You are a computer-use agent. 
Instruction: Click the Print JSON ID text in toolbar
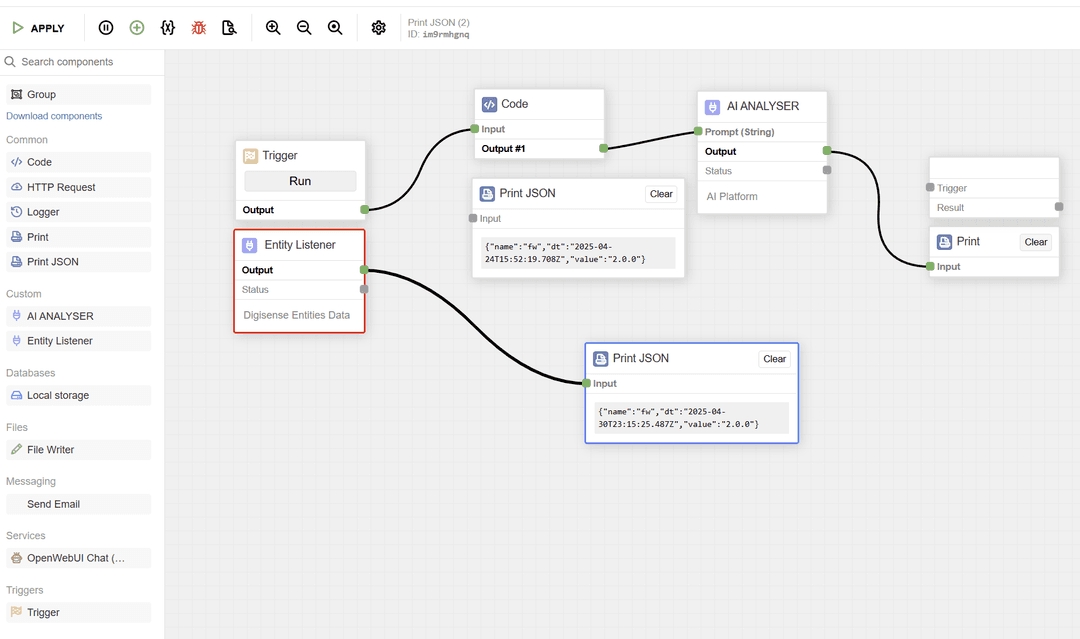pos(438,34)
